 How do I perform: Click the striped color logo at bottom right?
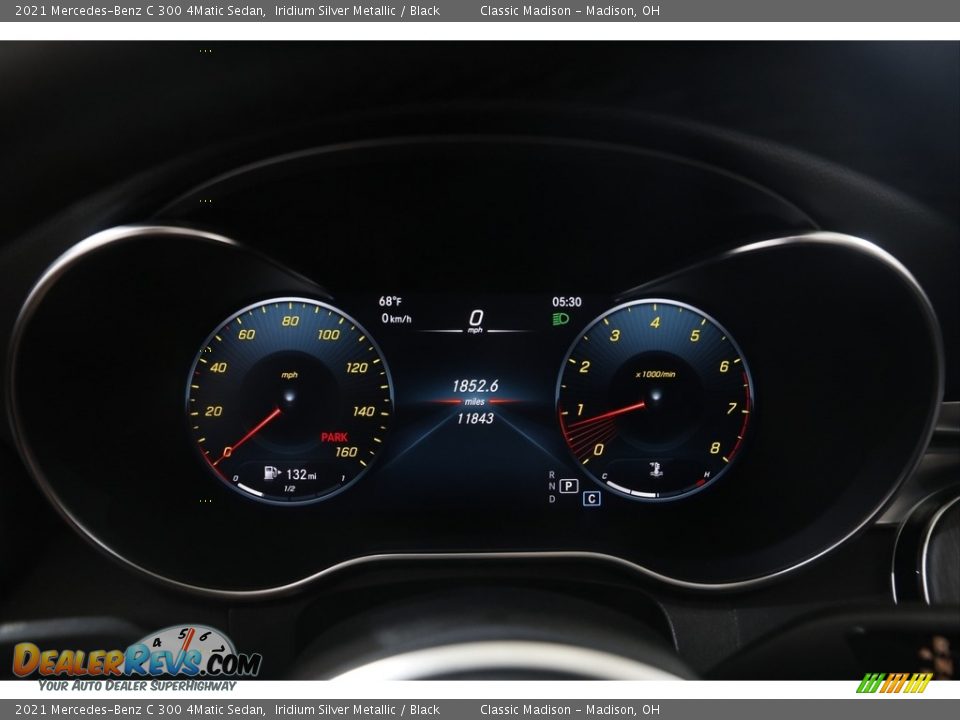pos(894,683)
